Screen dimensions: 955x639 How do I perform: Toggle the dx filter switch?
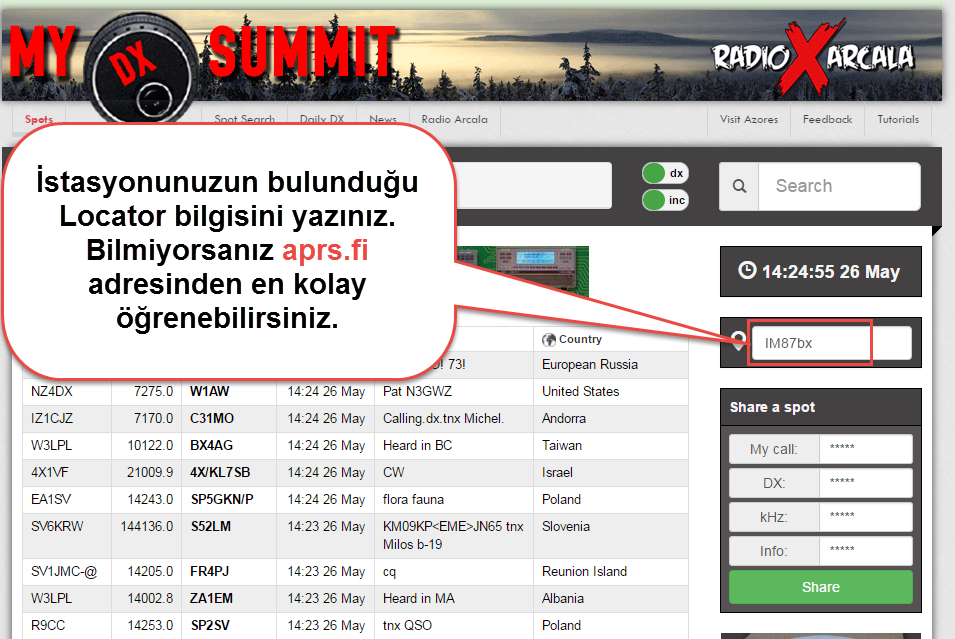(665, 173)
